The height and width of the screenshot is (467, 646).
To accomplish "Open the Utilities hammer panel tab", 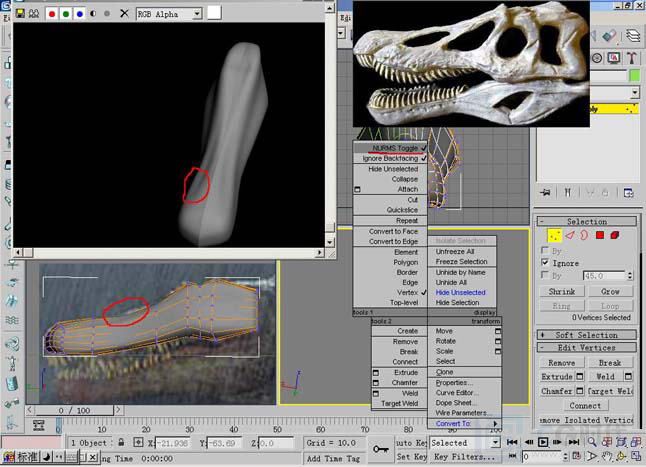I will (x=632, y=58).
